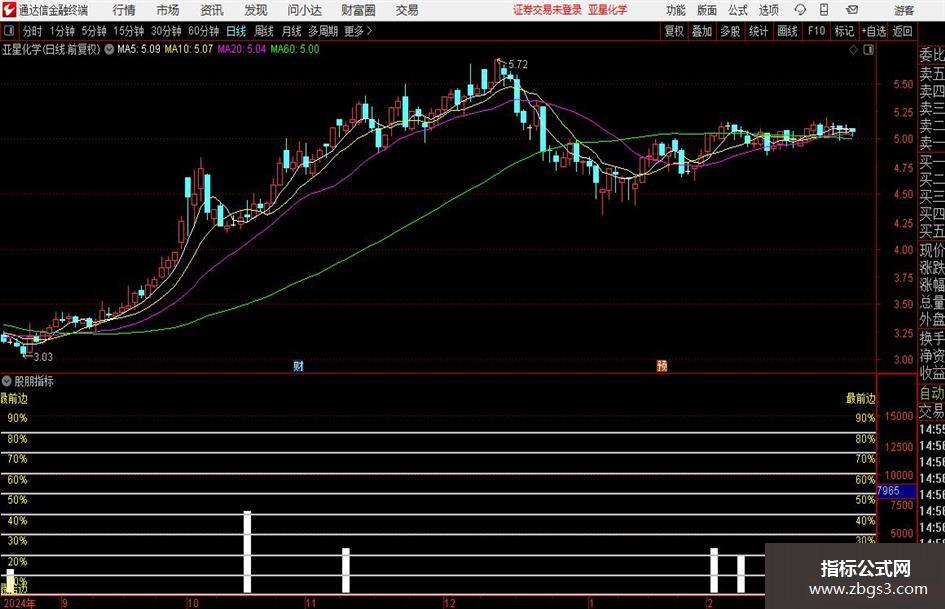
Task: Click the 复权 toolbar button
Action: [674, 31]
